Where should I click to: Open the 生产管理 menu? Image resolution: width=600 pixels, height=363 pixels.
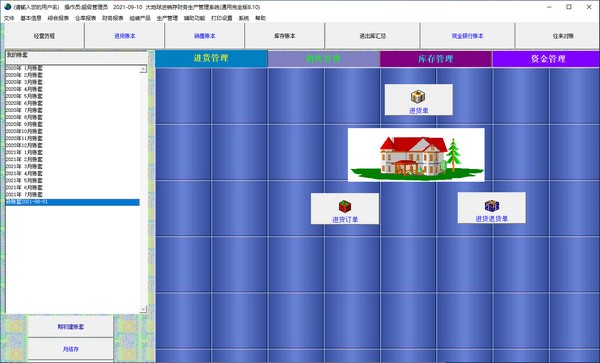167,18
